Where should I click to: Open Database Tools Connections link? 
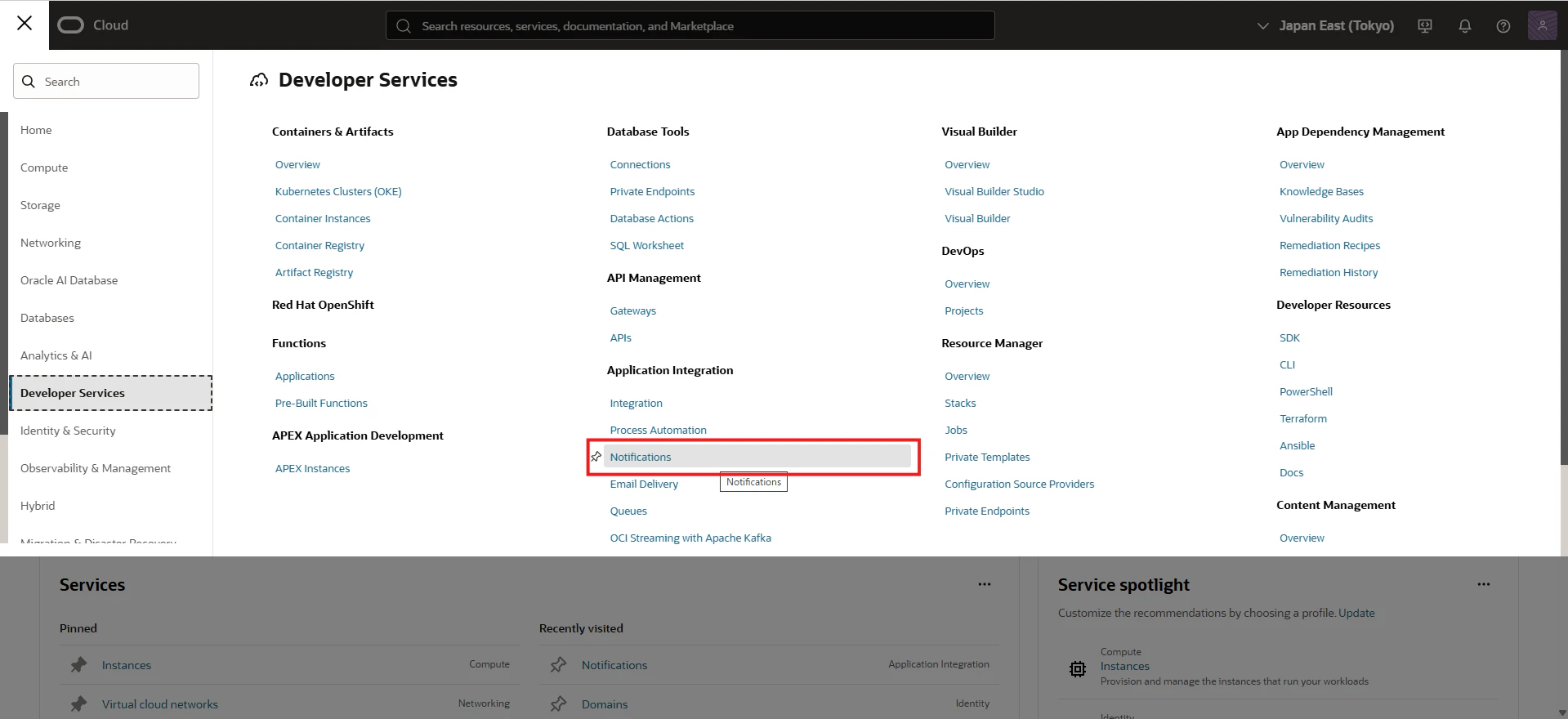click(640, 164)
